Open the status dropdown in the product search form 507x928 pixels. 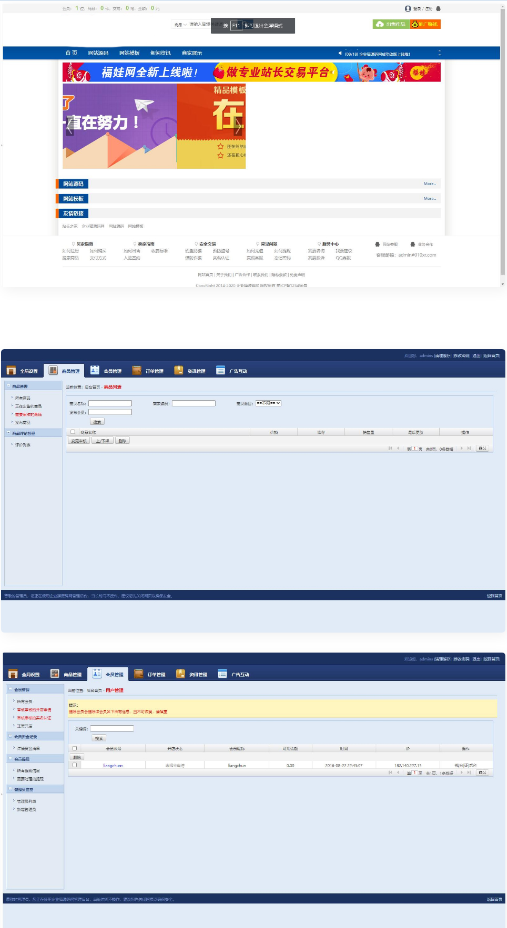(268, 403)
